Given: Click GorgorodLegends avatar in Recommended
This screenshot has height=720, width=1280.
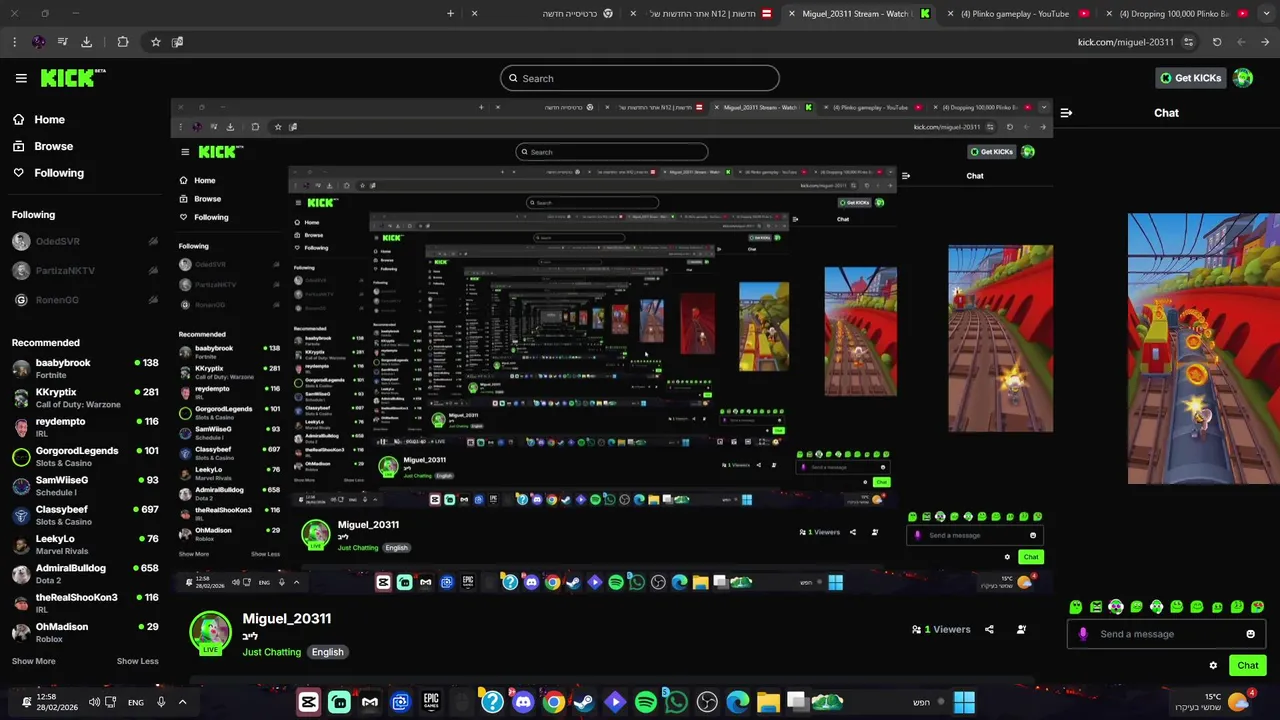Looking at the screenshot, I should pyautogui.click(x=21, y=457).
